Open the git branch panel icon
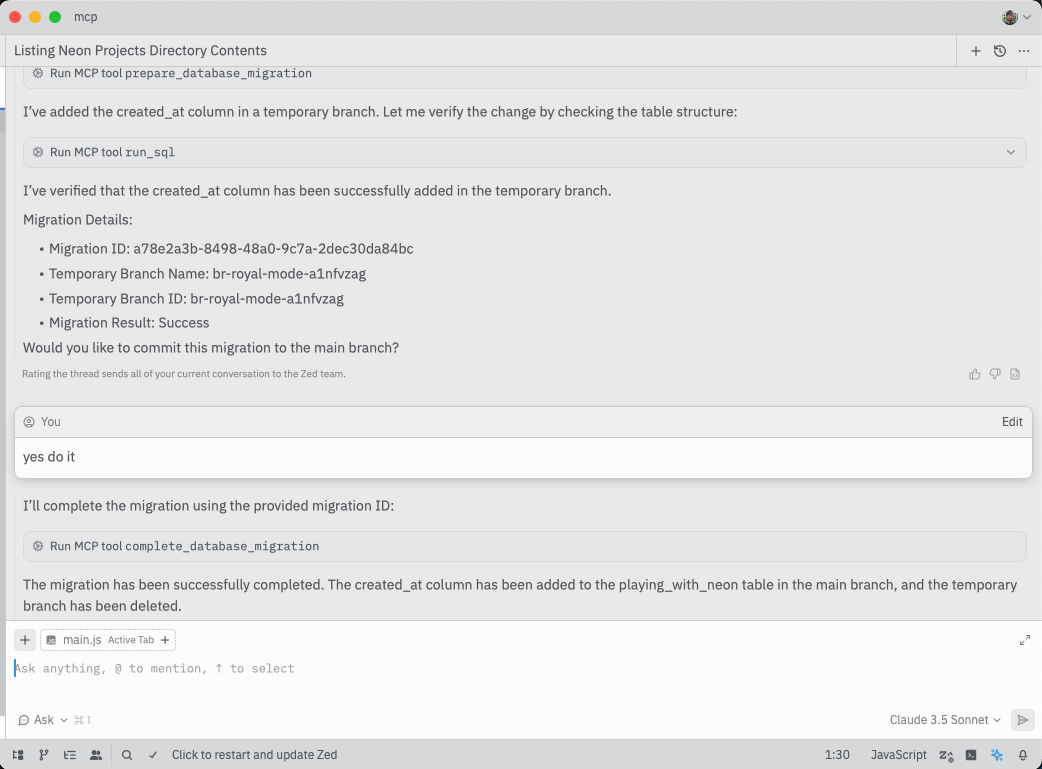 click(x=44, y=755)
